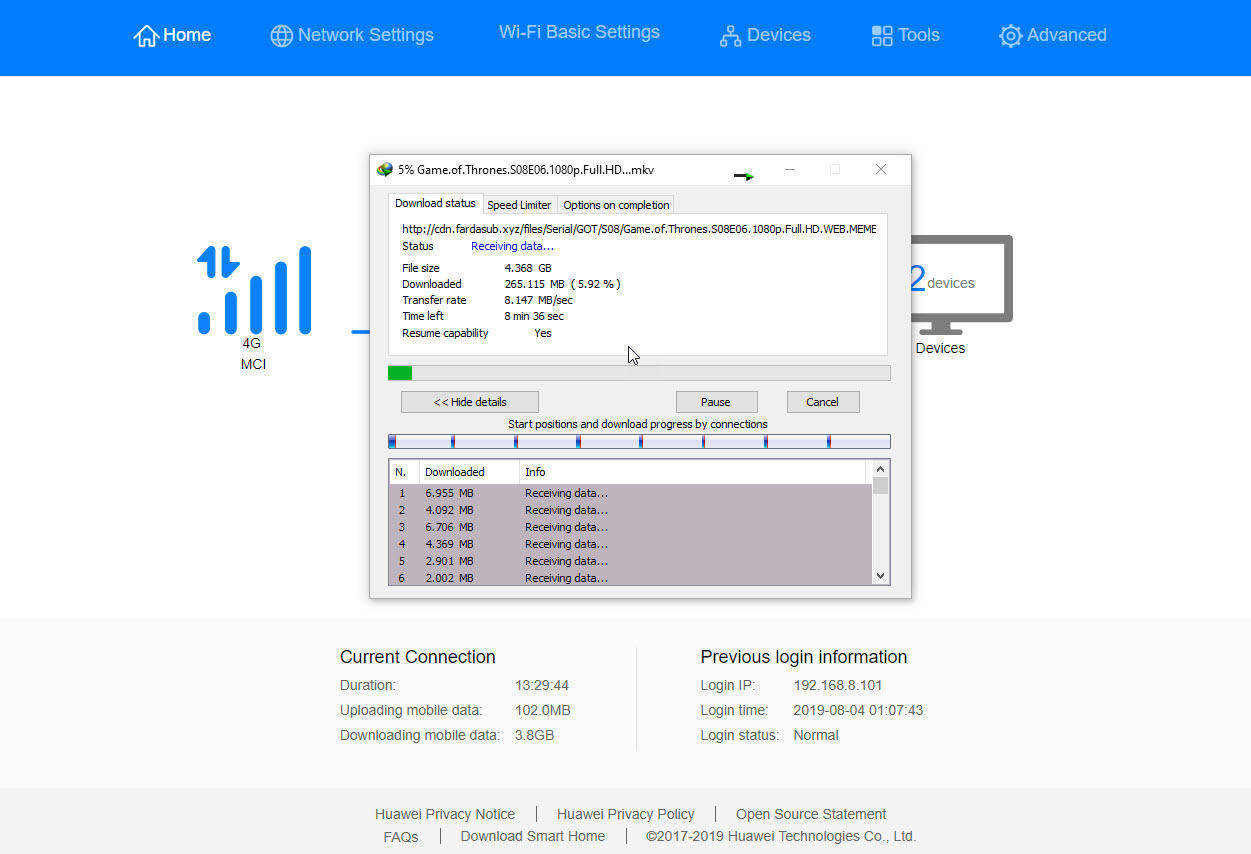Select connection row 6 with 2.002 MB
The width and height of the screenshot is (1251, 854).
tap(630, 577)
